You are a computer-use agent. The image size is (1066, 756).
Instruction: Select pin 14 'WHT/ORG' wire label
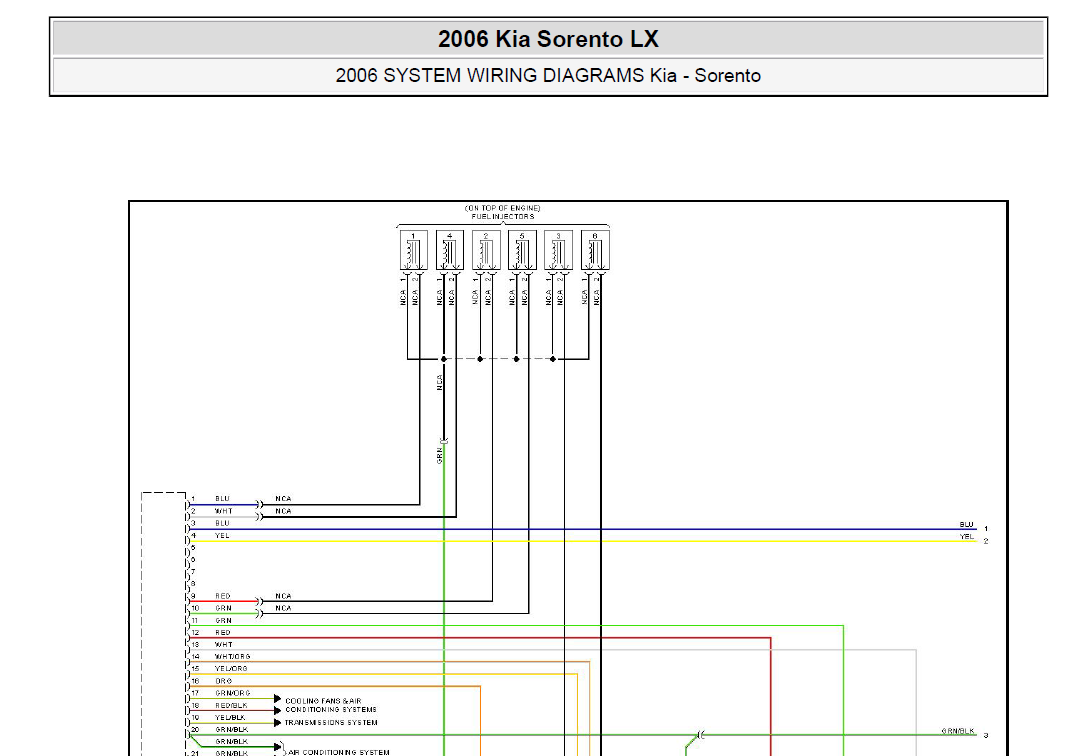pyautogui.click(x=233, y=657)
